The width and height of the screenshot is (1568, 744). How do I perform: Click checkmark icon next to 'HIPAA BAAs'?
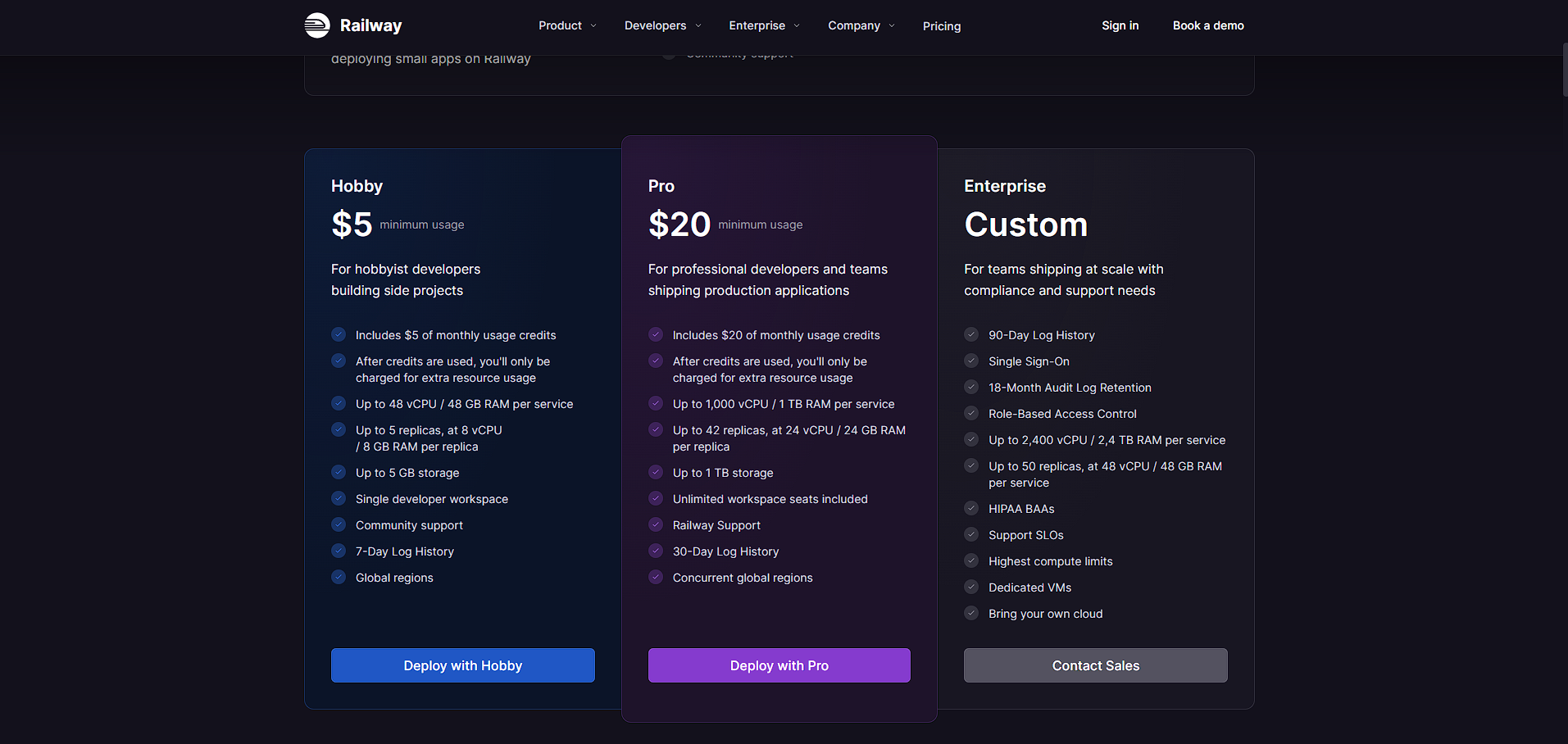tap(971, 508)
